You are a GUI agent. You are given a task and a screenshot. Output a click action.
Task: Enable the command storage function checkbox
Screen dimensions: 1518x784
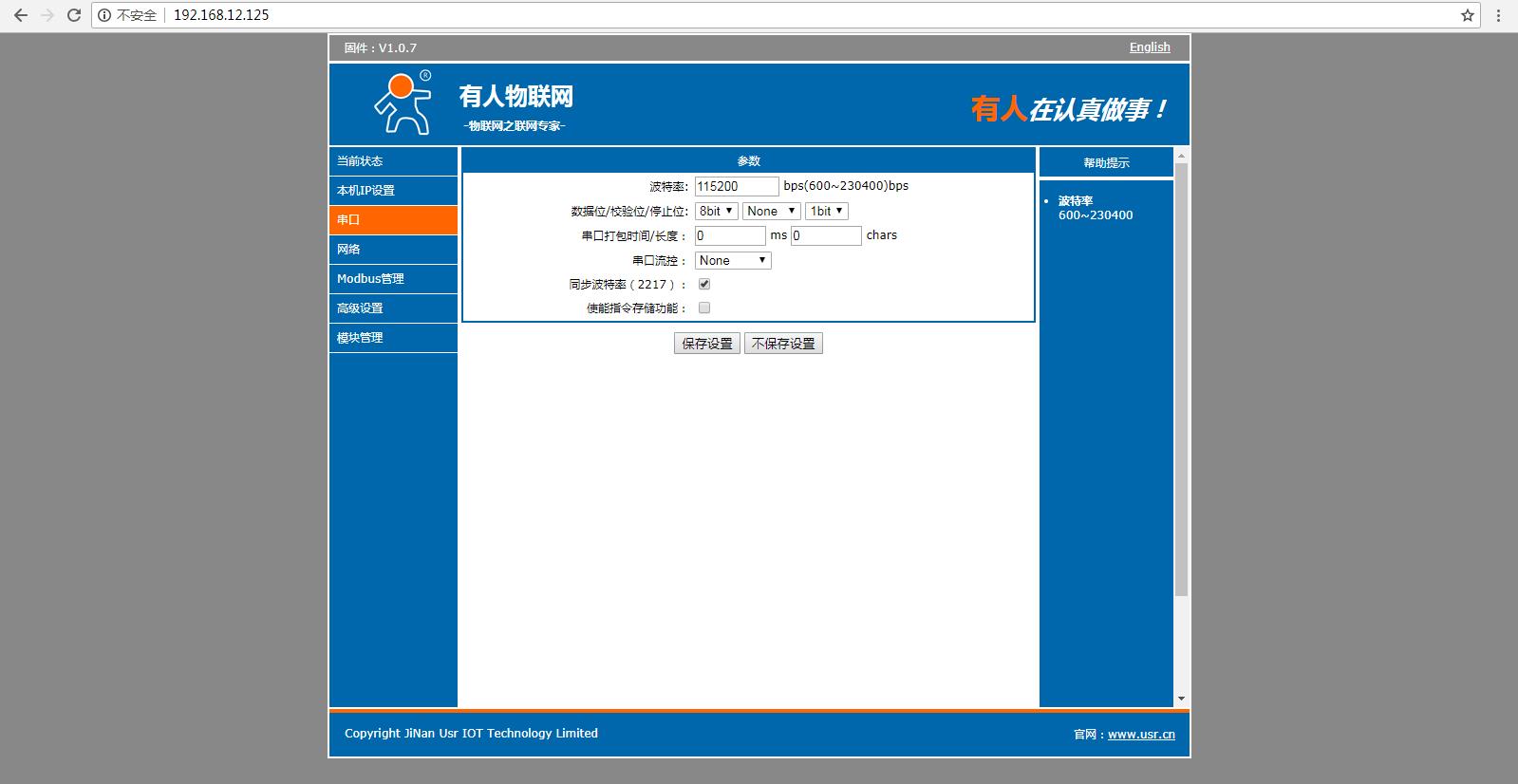(704, 308)
